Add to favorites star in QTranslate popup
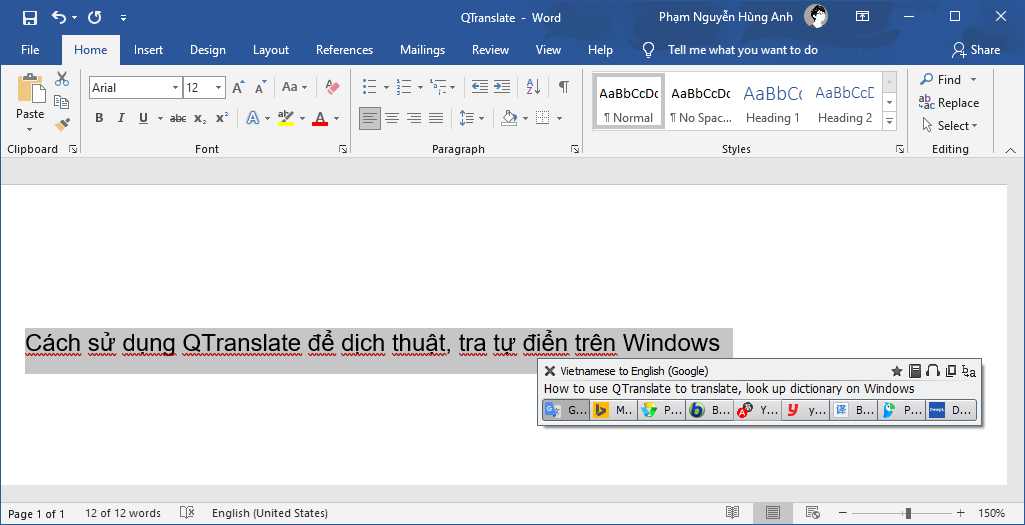 897,371
